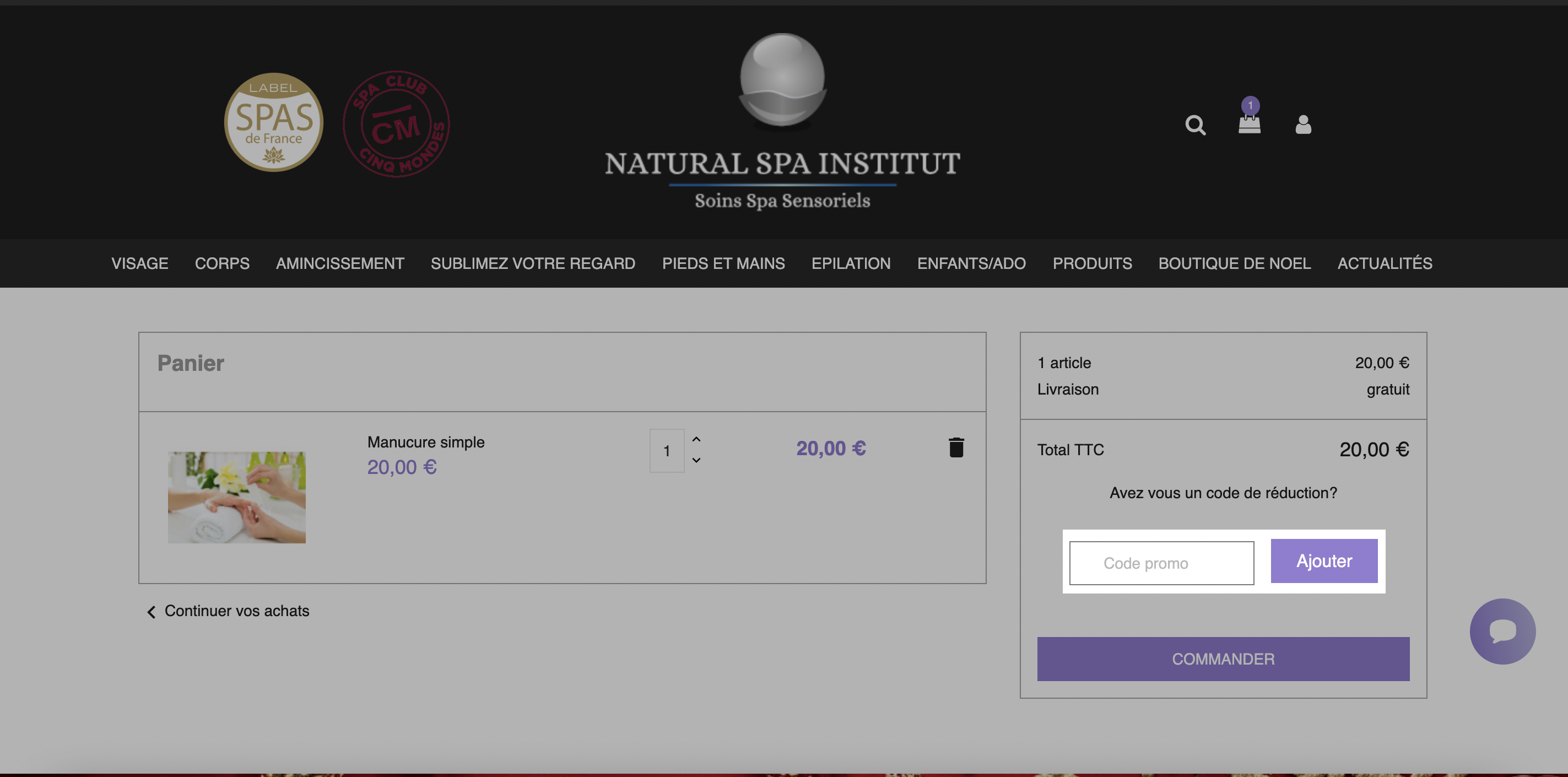Image resolution: width=1568 pixels, height=777 pixels.
Task: Open the search magnifier icon
Action: tap(1195, 125)
